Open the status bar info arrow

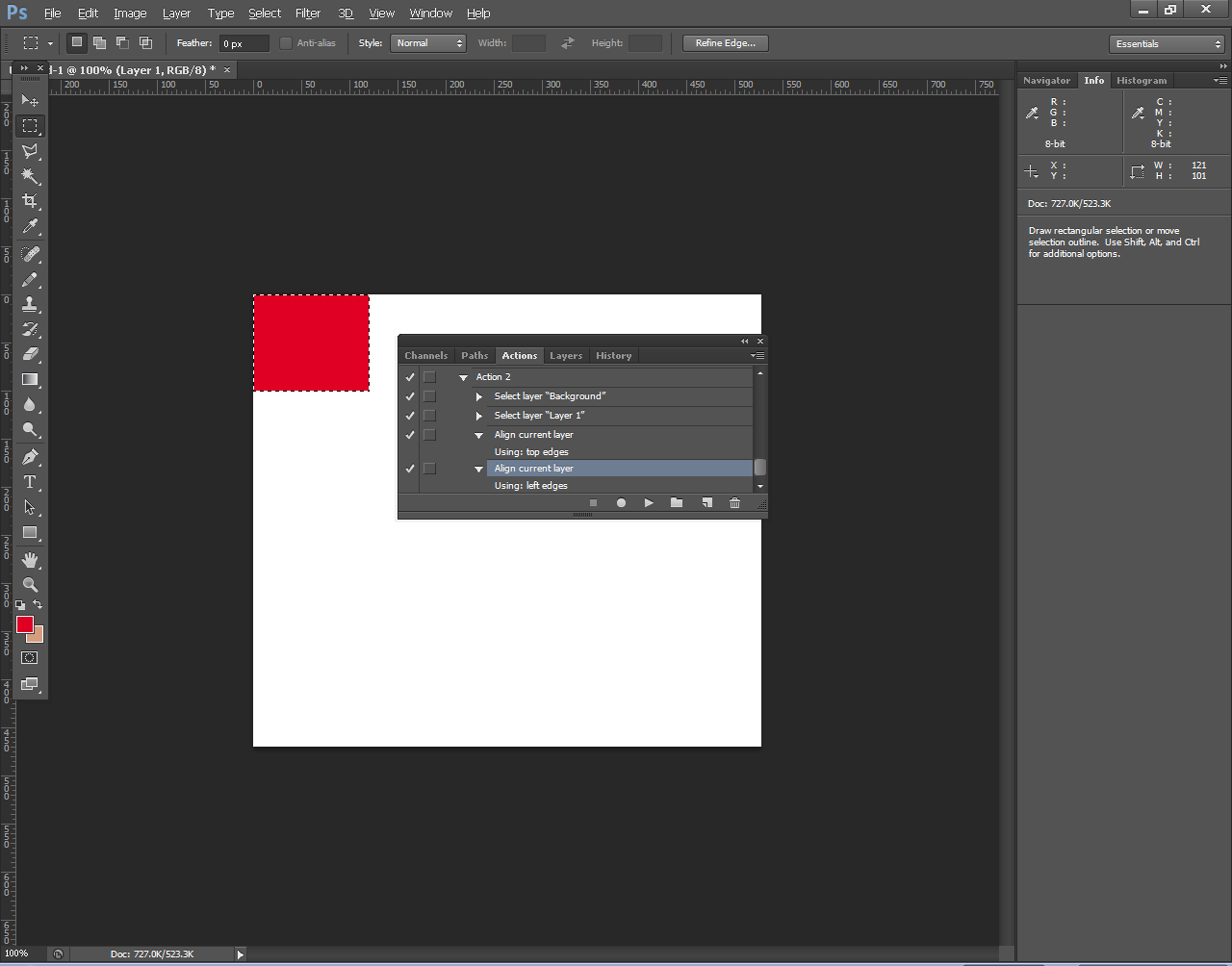point(241,954)
